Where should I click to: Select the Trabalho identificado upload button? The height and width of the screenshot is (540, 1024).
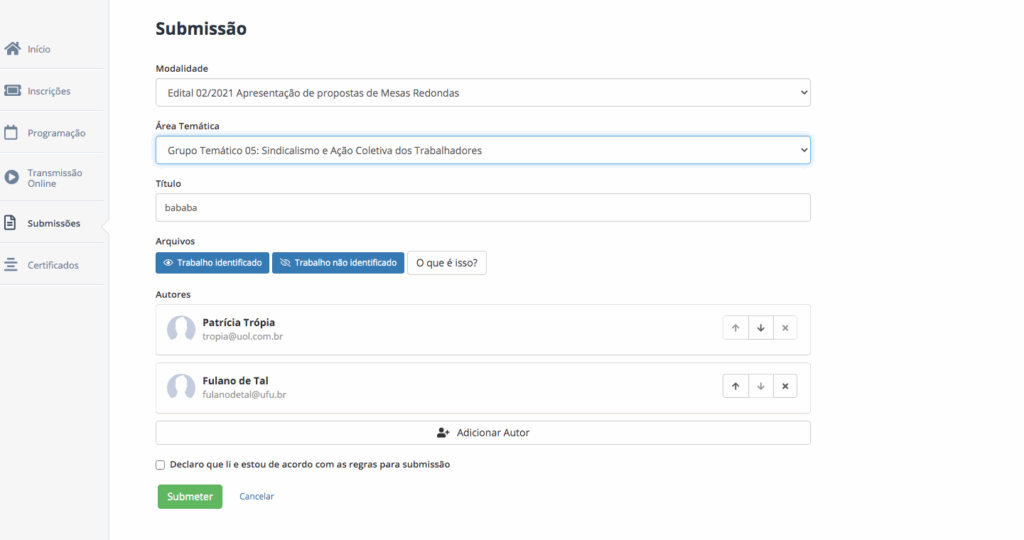(212, 263)
